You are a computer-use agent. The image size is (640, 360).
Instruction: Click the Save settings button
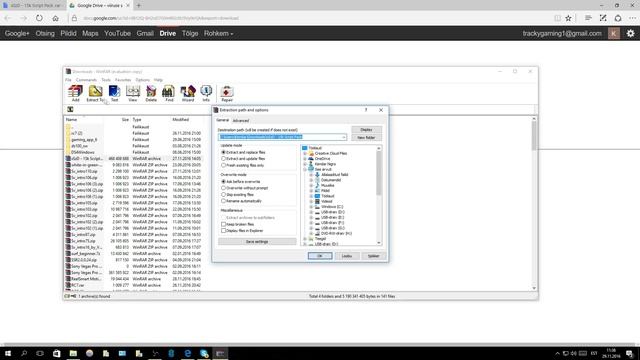[x=257, y=242]
